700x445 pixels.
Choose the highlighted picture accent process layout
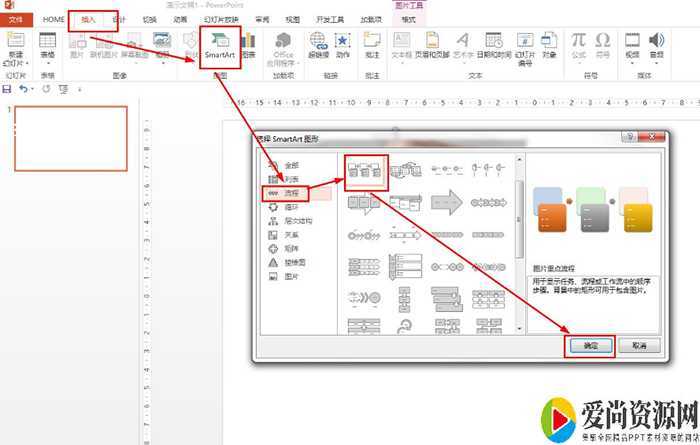pos(365,171)
